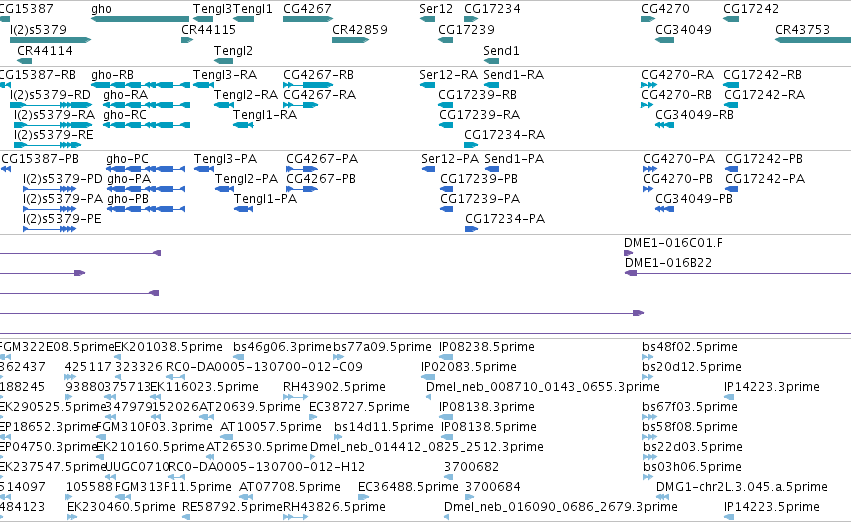The width and height of the screenshot is (851, 522).
Task: Click the CG34049-RB transcript label
Action: tap(695, 114)
